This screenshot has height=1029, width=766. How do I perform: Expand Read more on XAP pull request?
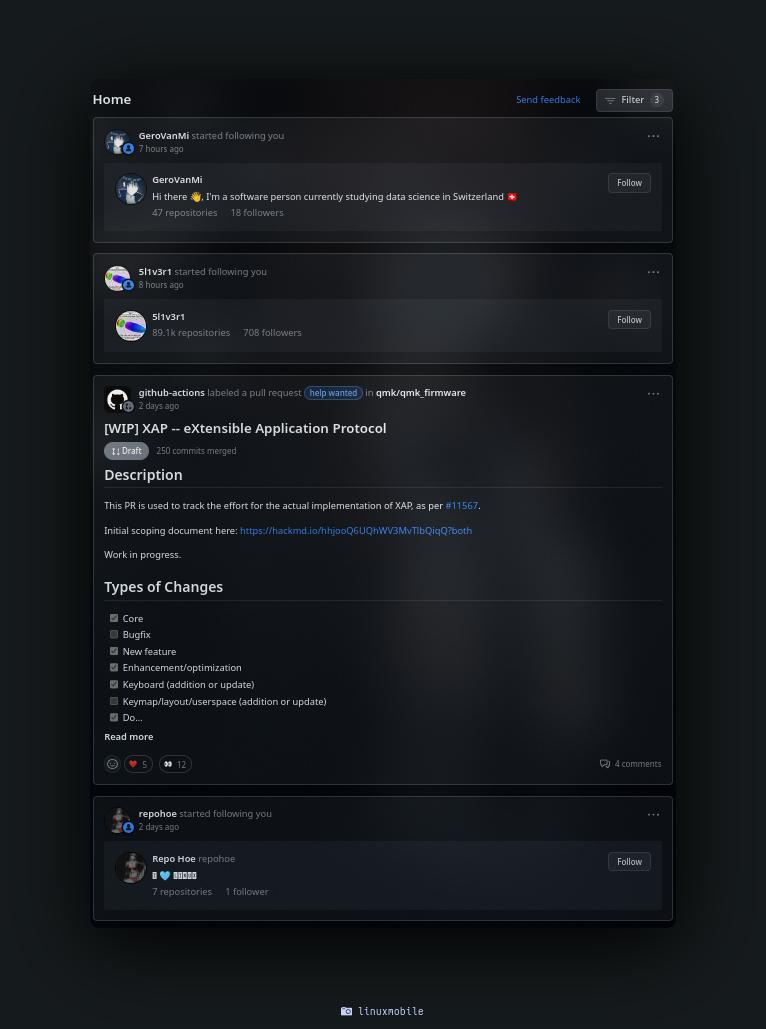point(129,737)
